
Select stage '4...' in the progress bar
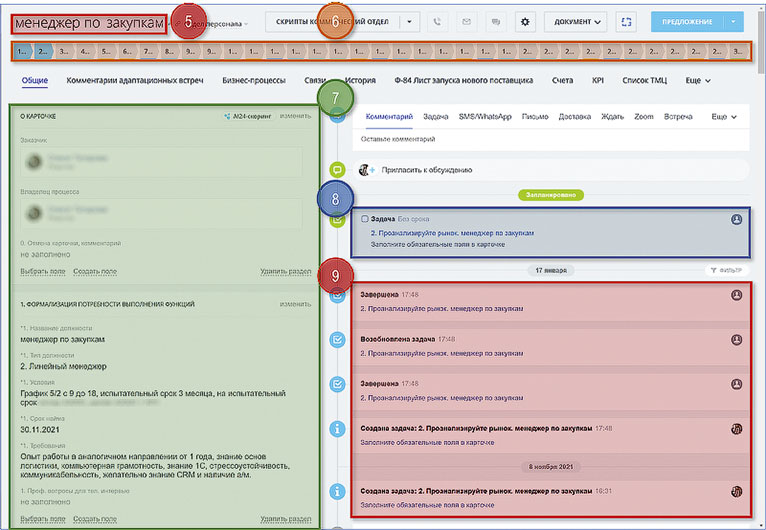85,51
